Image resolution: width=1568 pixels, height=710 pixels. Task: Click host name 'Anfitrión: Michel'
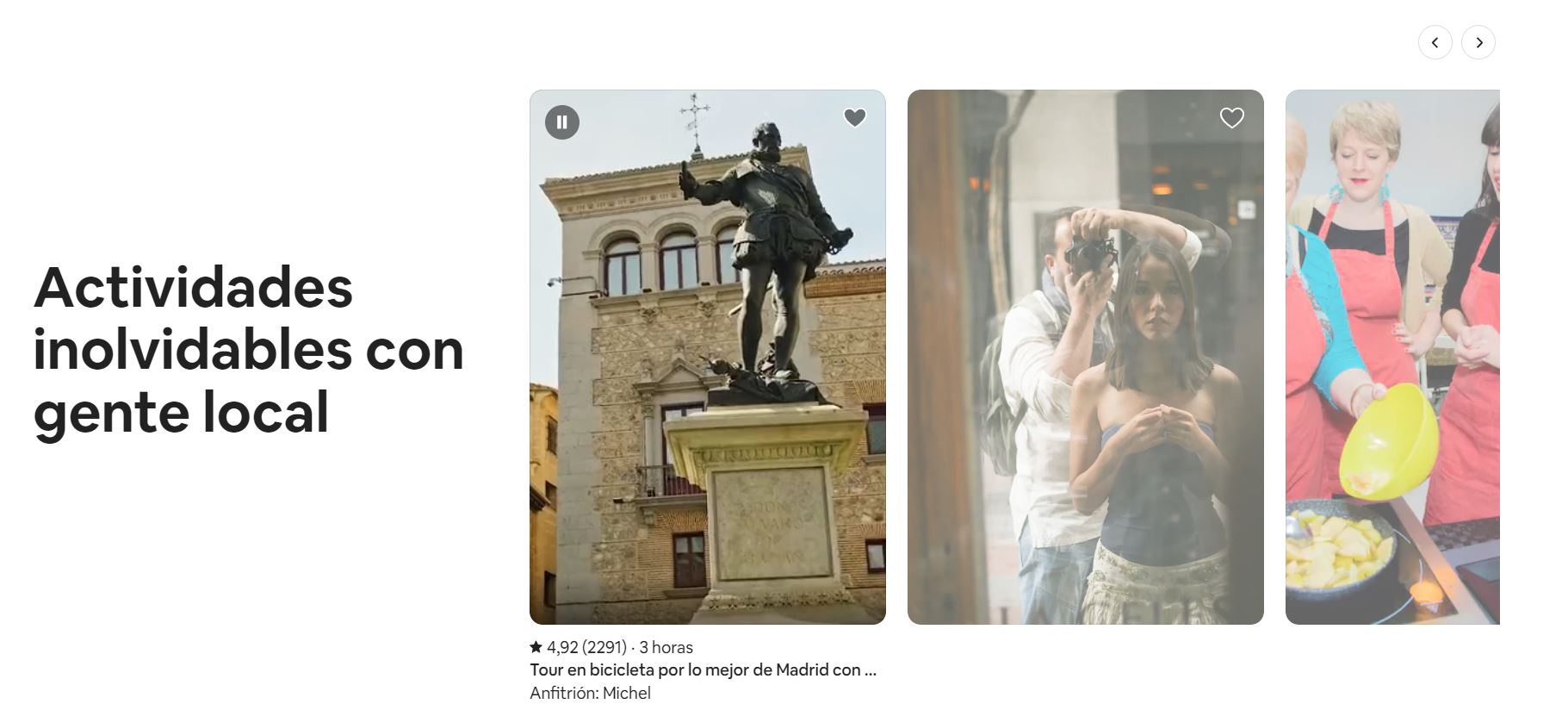(x=590, y=693)
